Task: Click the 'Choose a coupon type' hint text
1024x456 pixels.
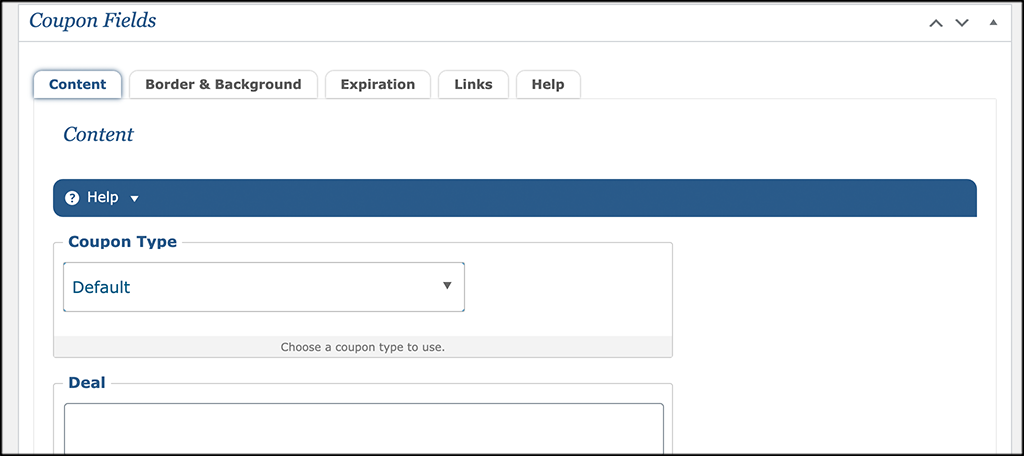Action: click(x=362, y=347)
